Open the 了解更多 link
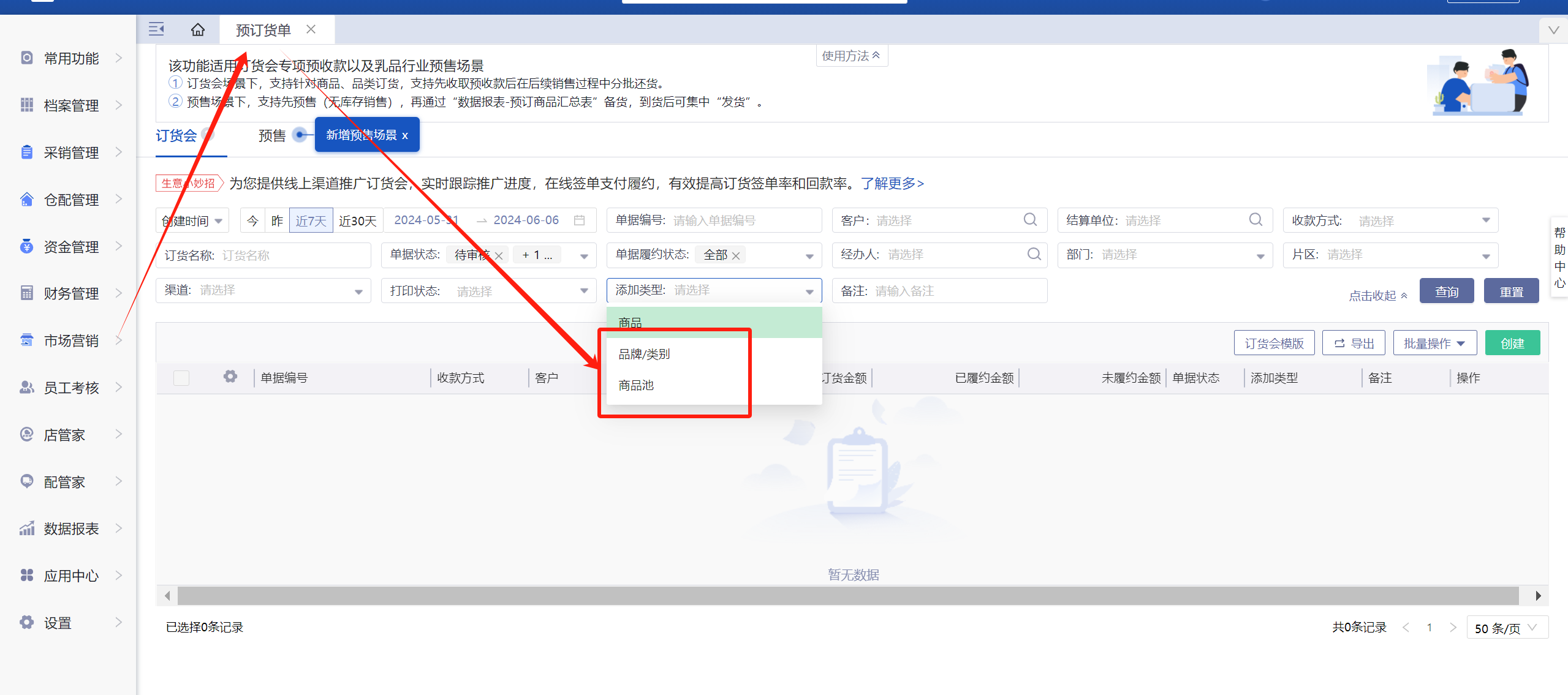Image resolution: width=1568 pixels, height=695 pixels. (x=892, y=183)
